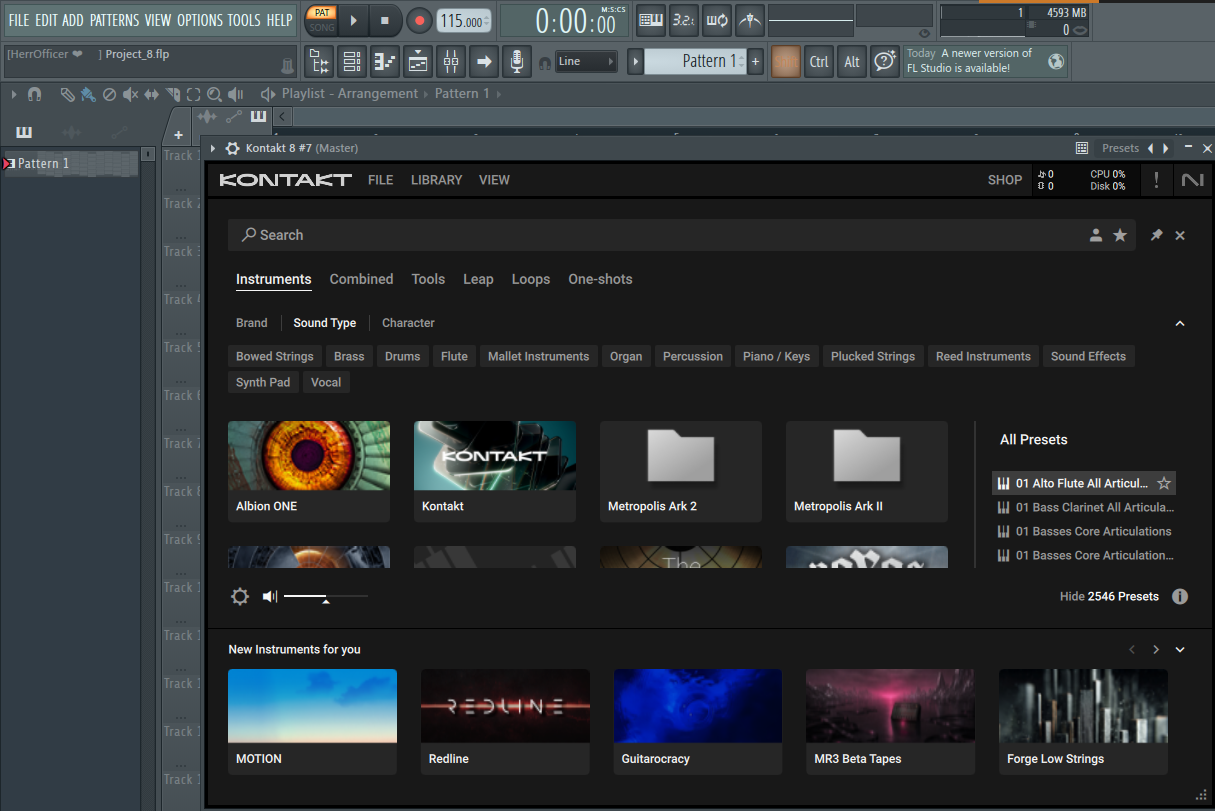Click the right-arrow icon next to the Mixer button
The width and height of the screenshot is (1215, 811).
(484, 62)
